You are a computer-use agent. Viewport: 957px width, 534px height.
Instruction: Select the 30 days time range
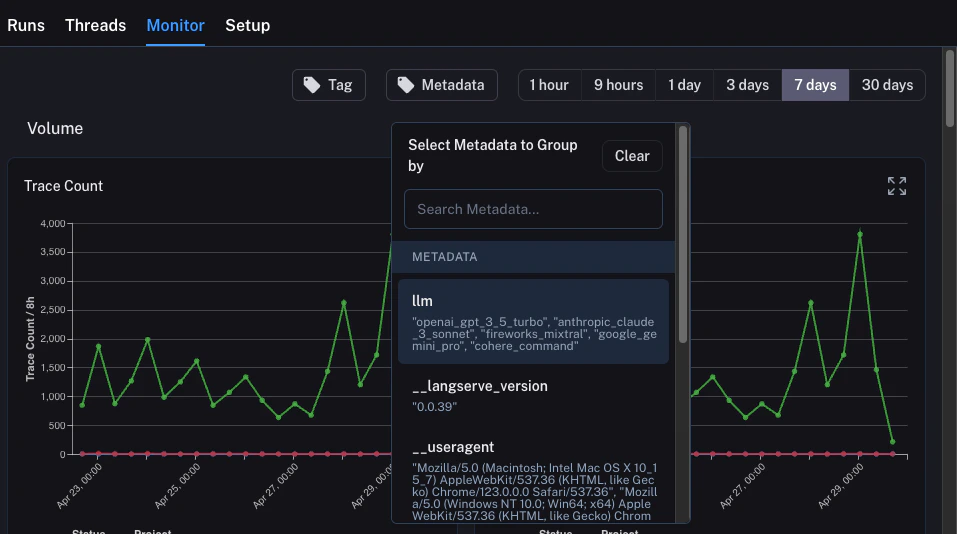[x=887, y=85]
